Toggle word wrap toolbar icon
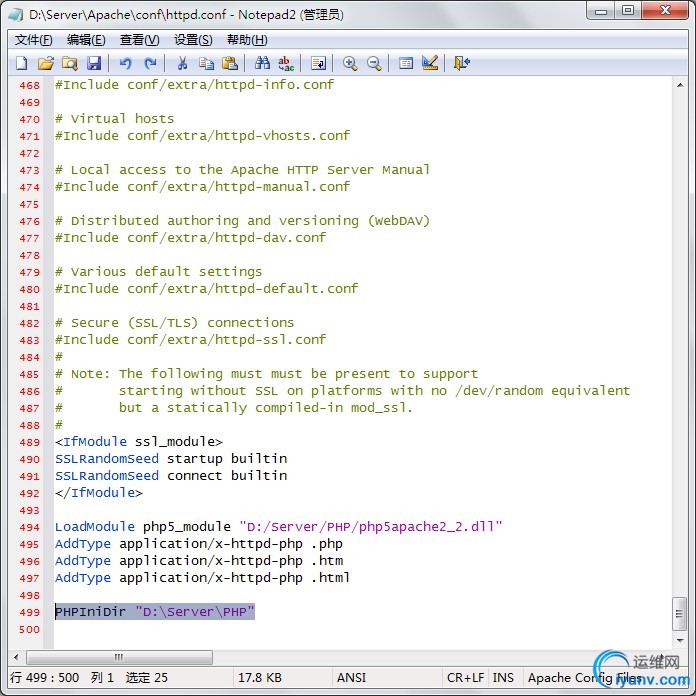This screenshot has width=696, height=696. pos(318,63)
